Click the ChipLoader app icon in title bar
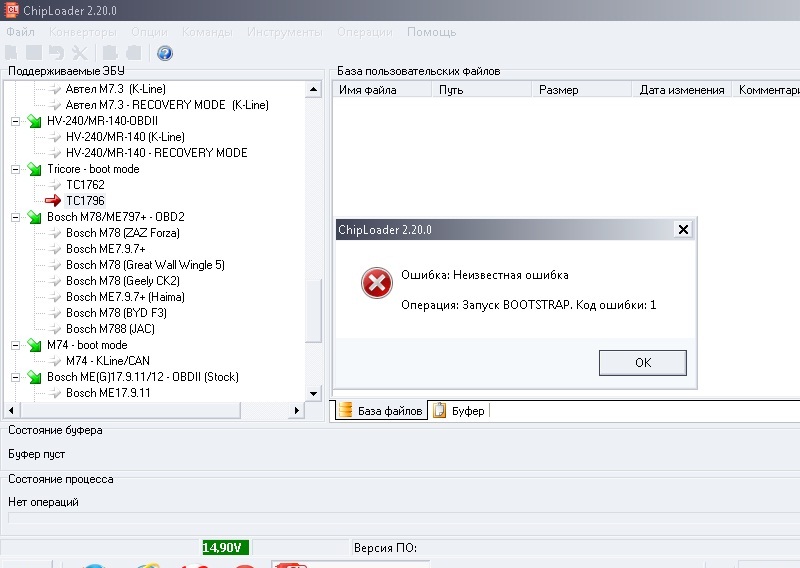The image size is (800, 568). pyautogui.click(x=10, y=9)
